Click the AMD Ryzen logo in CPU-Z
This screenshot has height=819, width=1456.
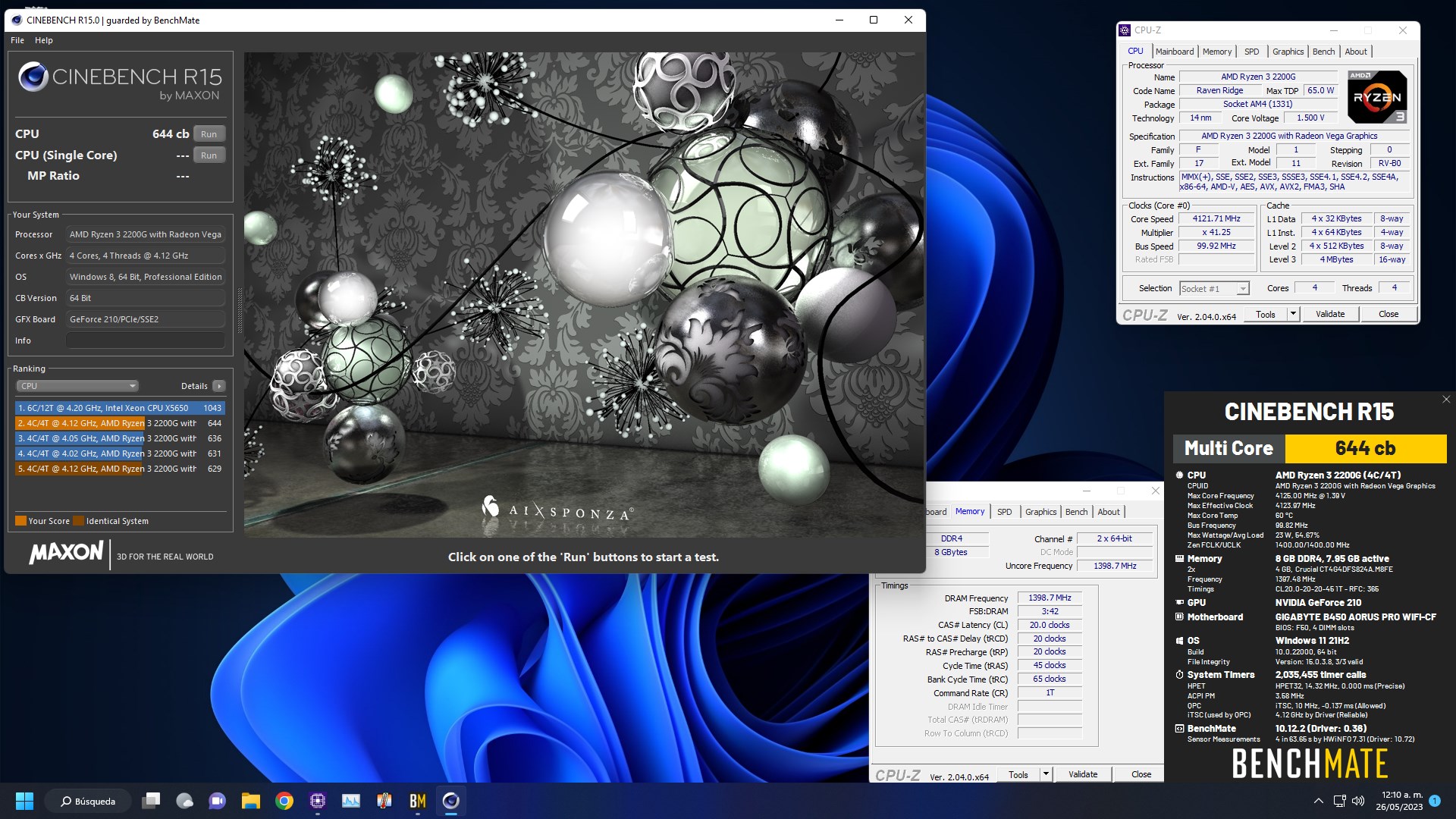1377,97
